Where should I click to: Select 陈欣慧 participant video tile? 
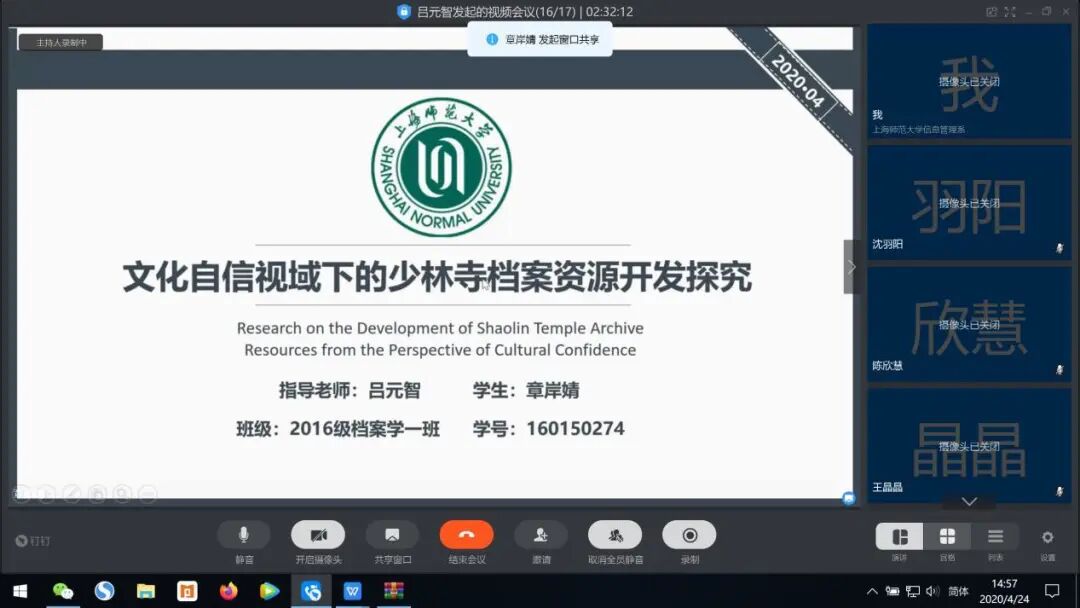coord(968,324)
